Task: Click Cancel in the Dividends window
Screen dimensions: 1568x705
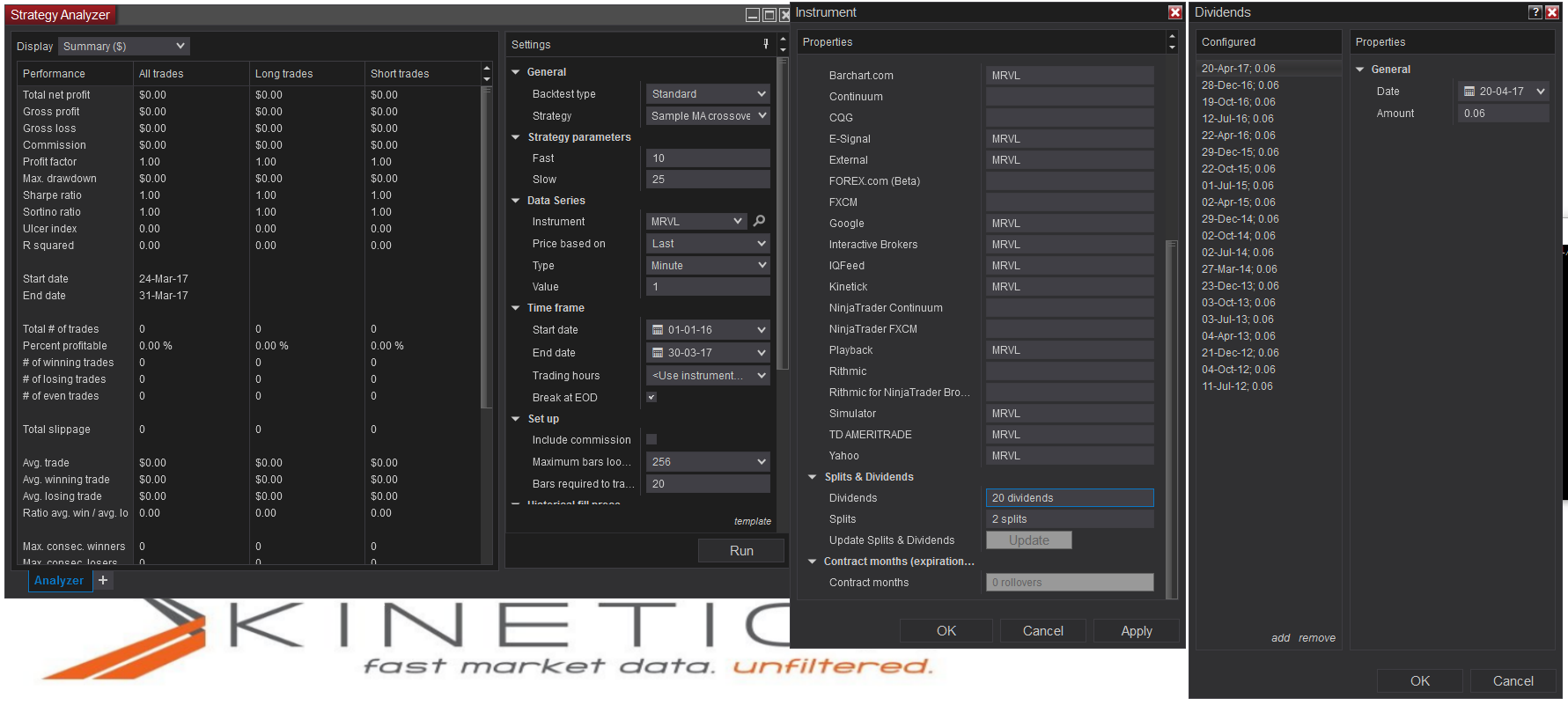Action: tap(1513, 681)
